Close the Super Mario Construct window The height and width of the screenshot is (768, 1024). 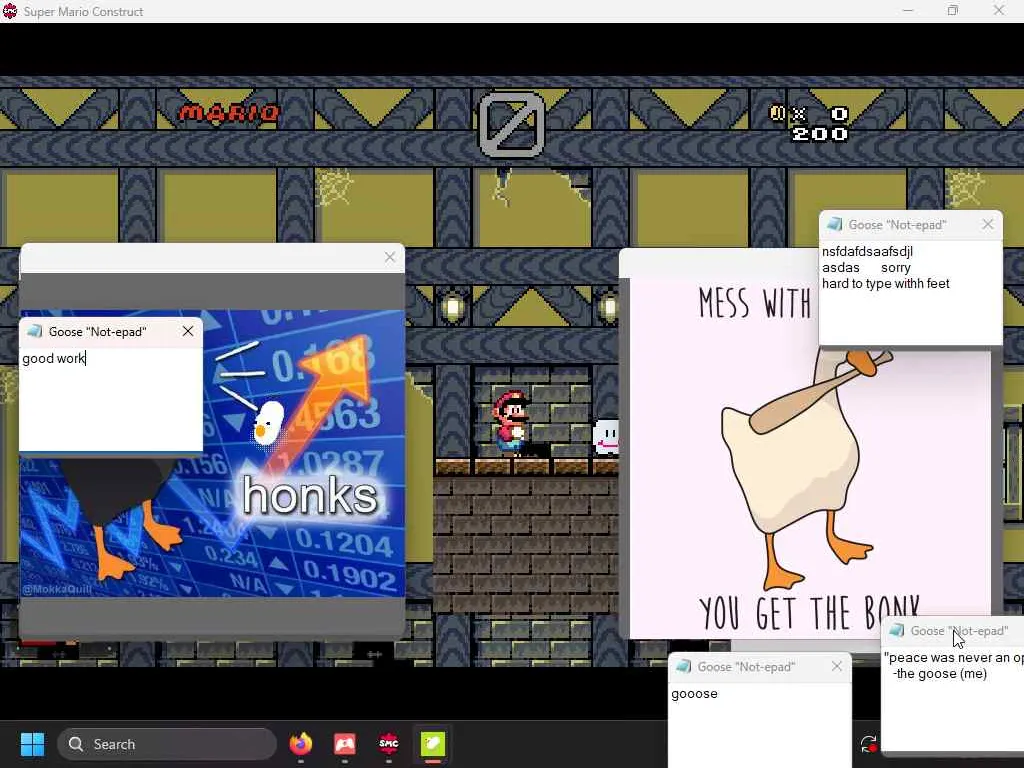point(999,10)
